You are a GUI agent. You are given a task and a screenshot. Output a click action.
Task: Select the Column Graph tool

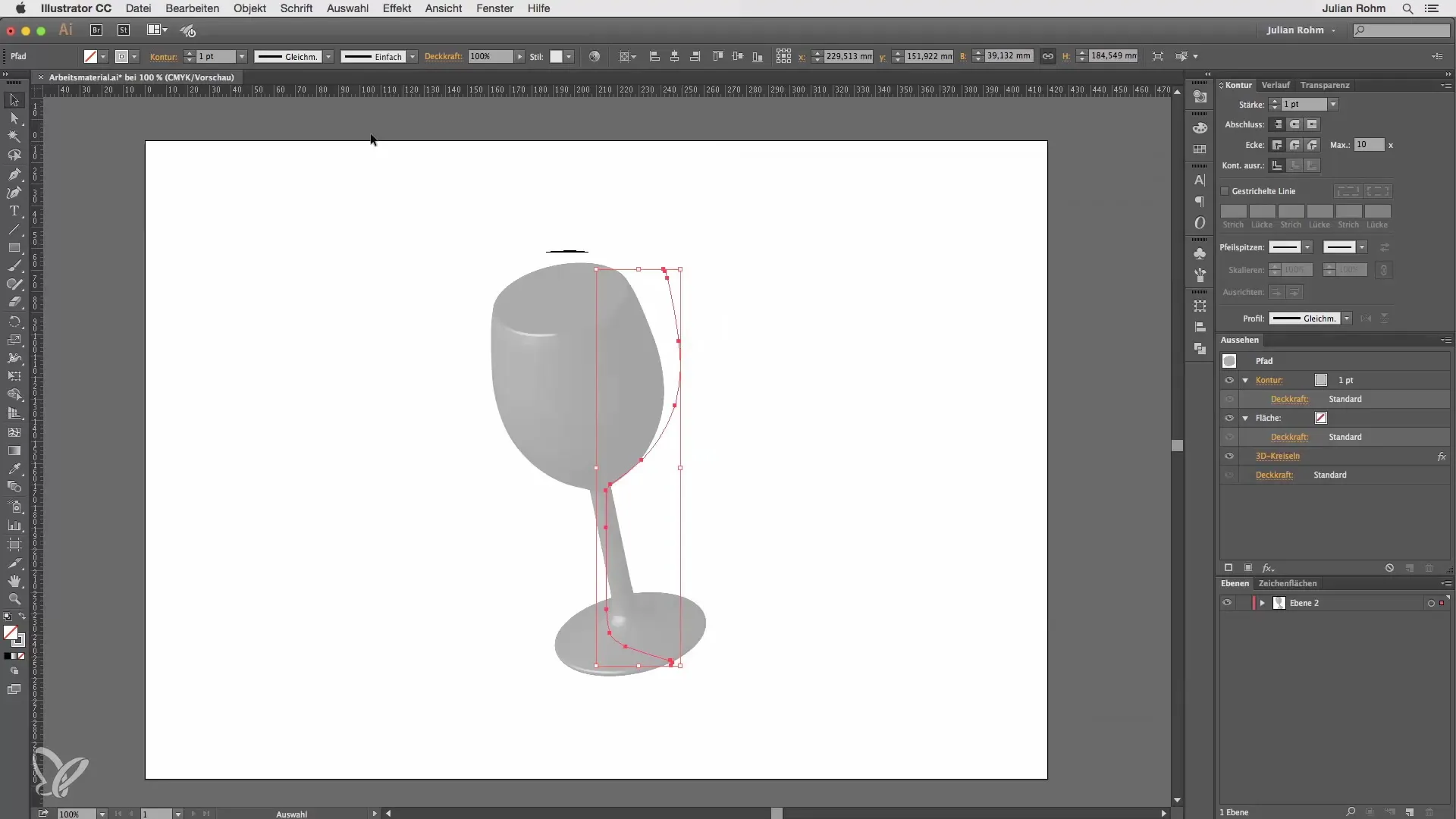(14, 525)
